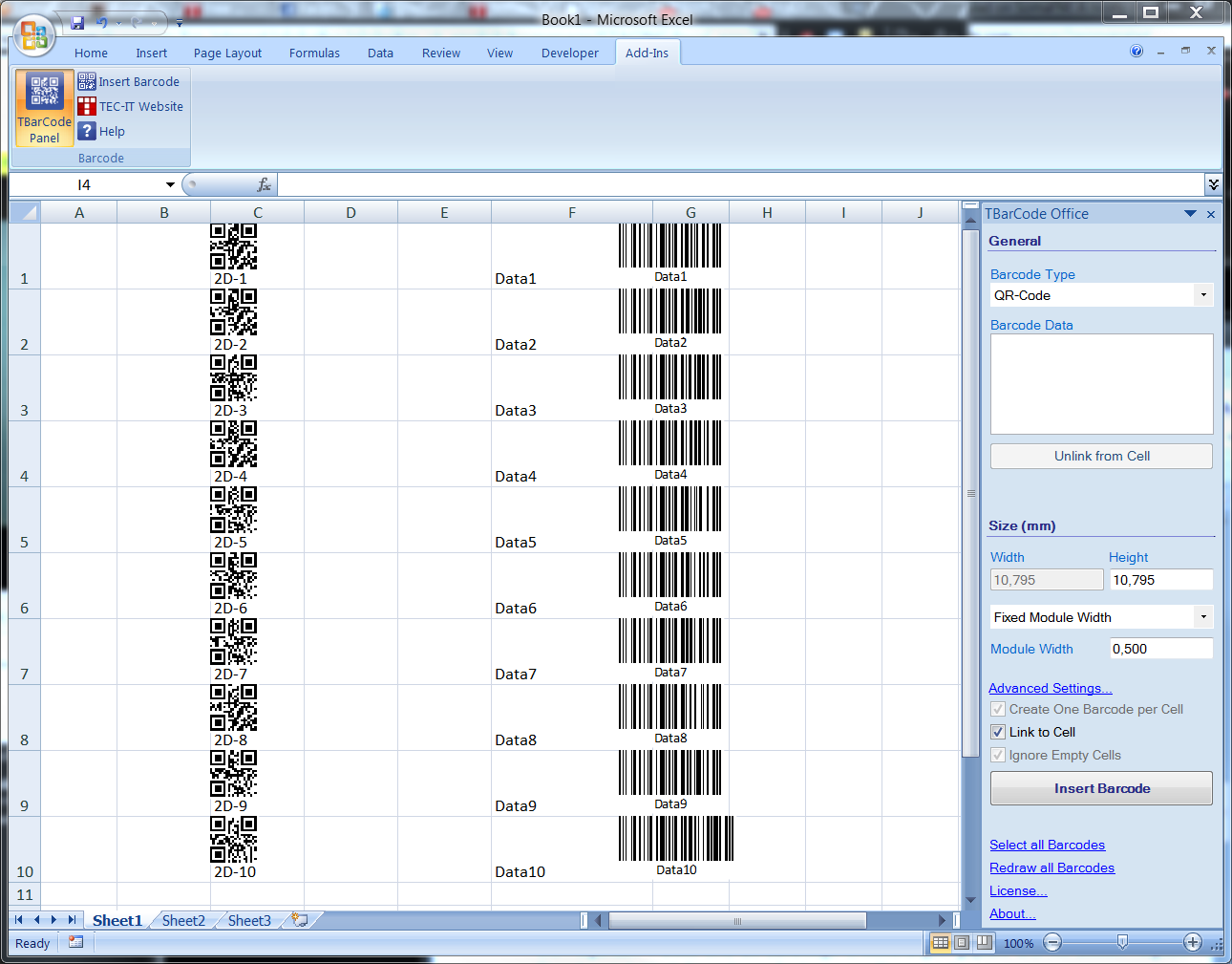This screenshot has width=1232, height=964.
Task: Click the zoom in plus button
Action: [1193, 943]
